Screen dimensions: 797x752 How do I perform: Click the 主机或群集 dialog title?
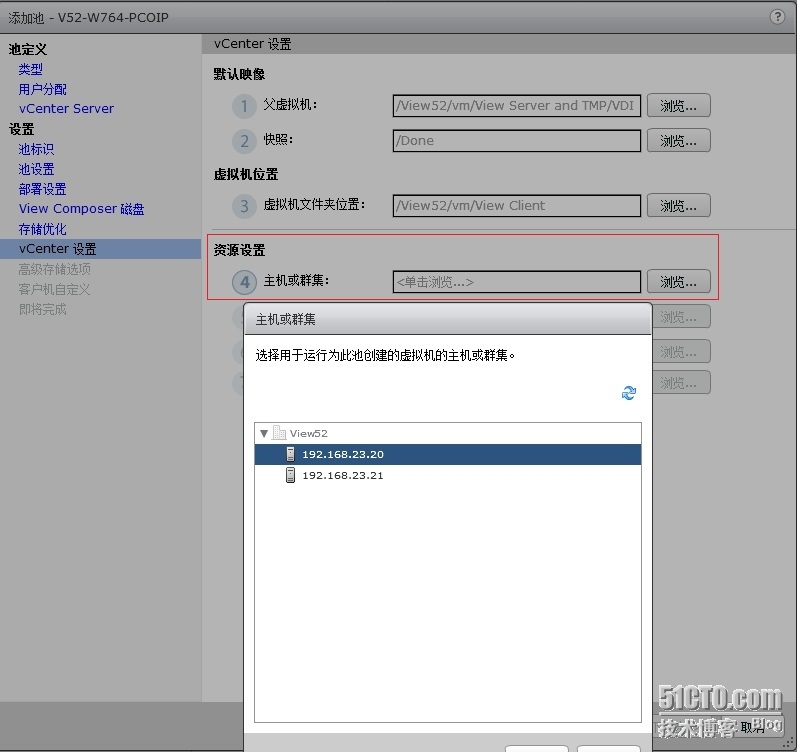coord(285,319)
